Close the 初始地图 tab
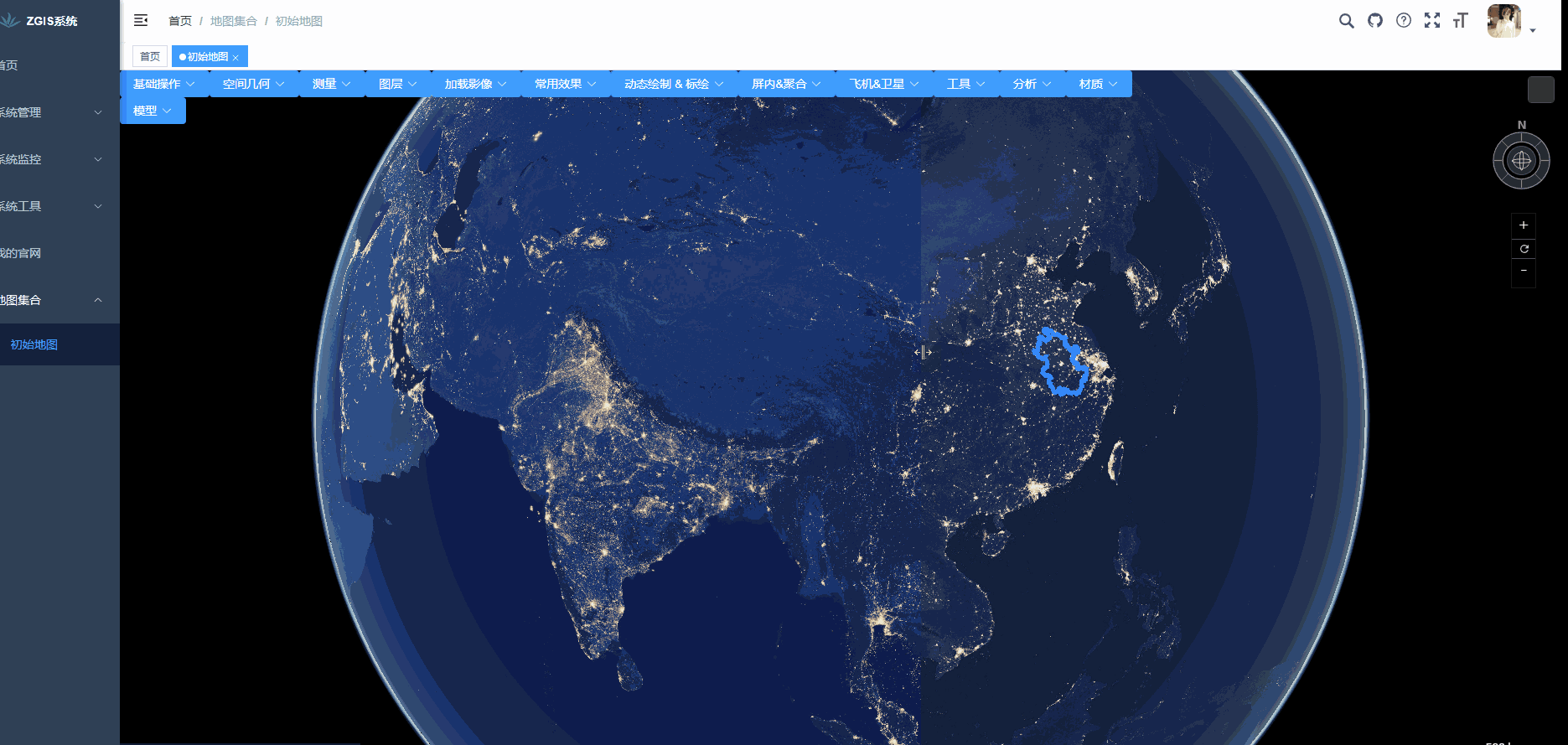Image resolution: width=1568 pixels, height=745 pixels. (x=235, y=58)
